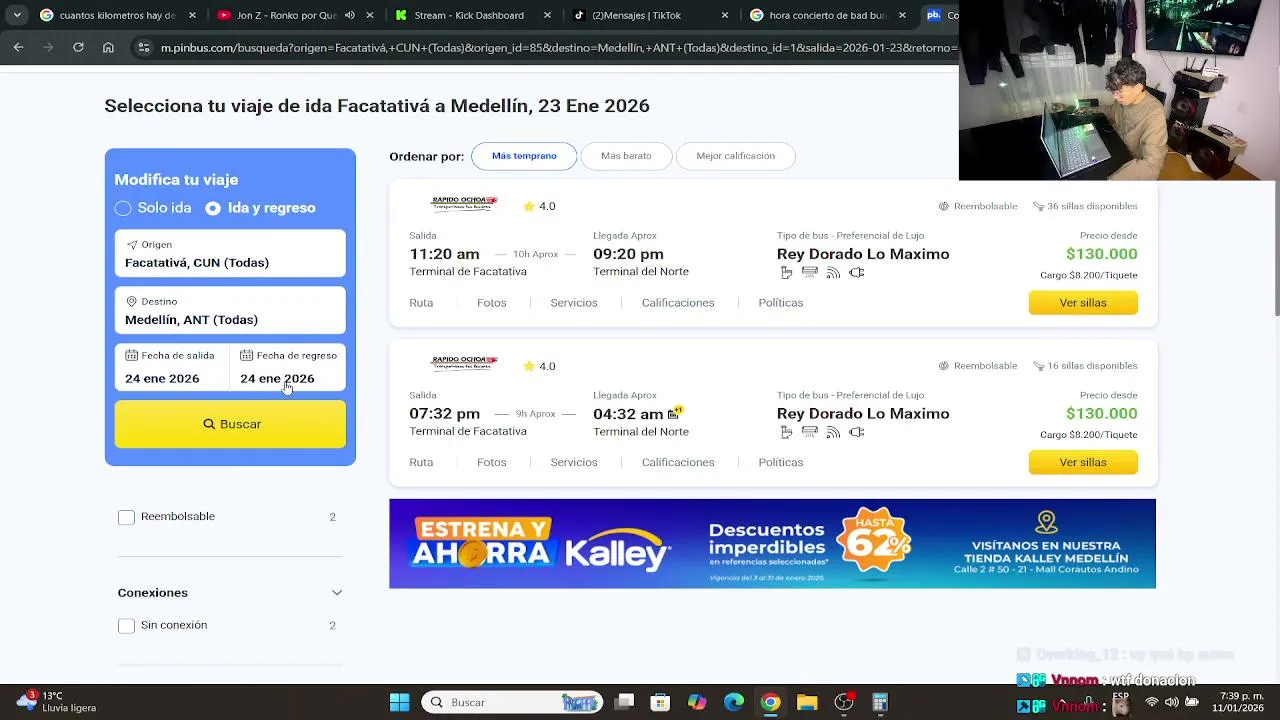Screen dimensions: 1280x720
Task: Open clock showing 7:39 p. m.
Action: [x=1238, y=702]
